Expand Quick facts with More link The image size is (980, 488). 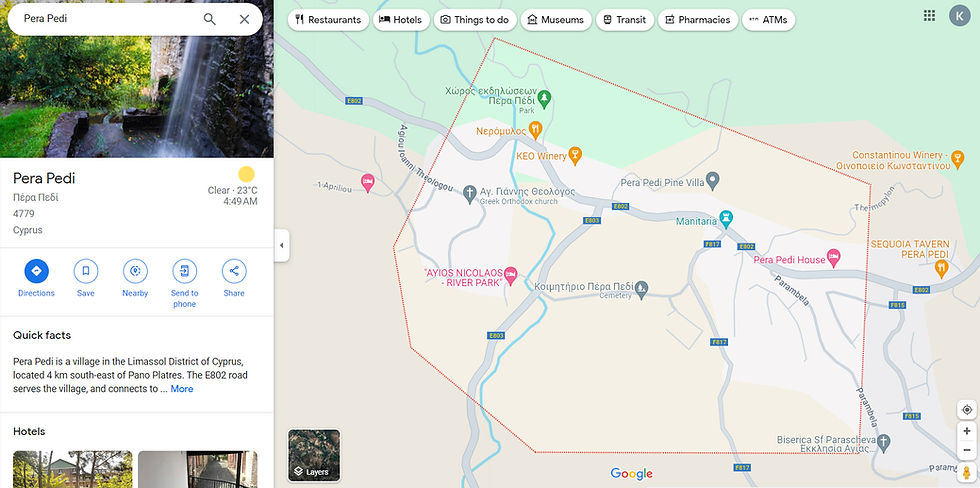click(x=182, y=389)
